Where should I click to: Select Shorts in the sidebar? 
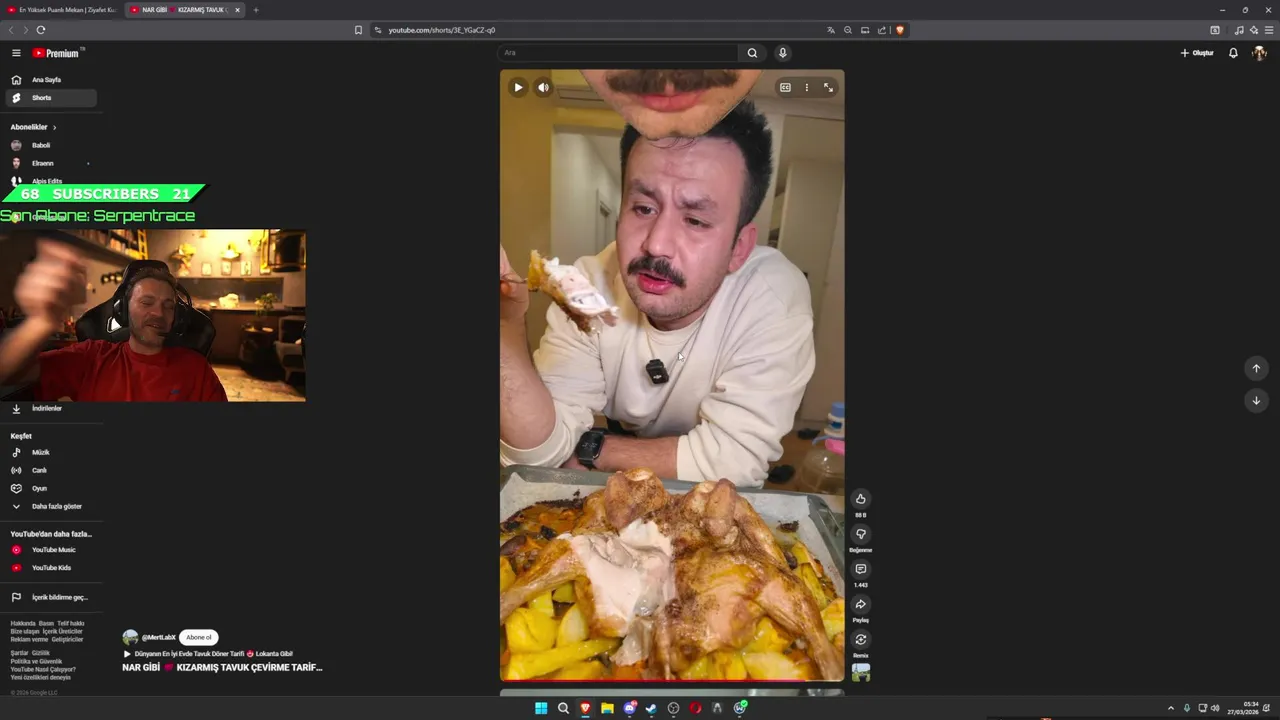coord(50,98)
